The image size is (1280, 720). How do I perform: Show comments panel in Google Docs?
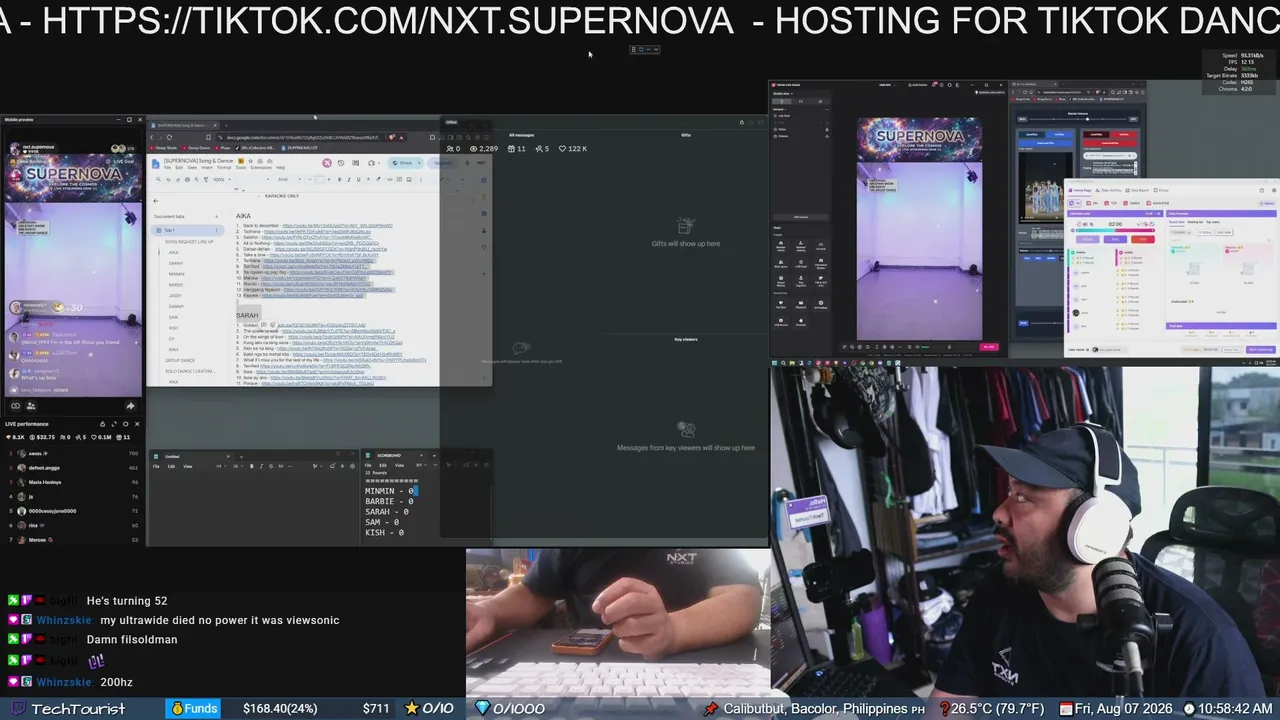pos(356,163)
